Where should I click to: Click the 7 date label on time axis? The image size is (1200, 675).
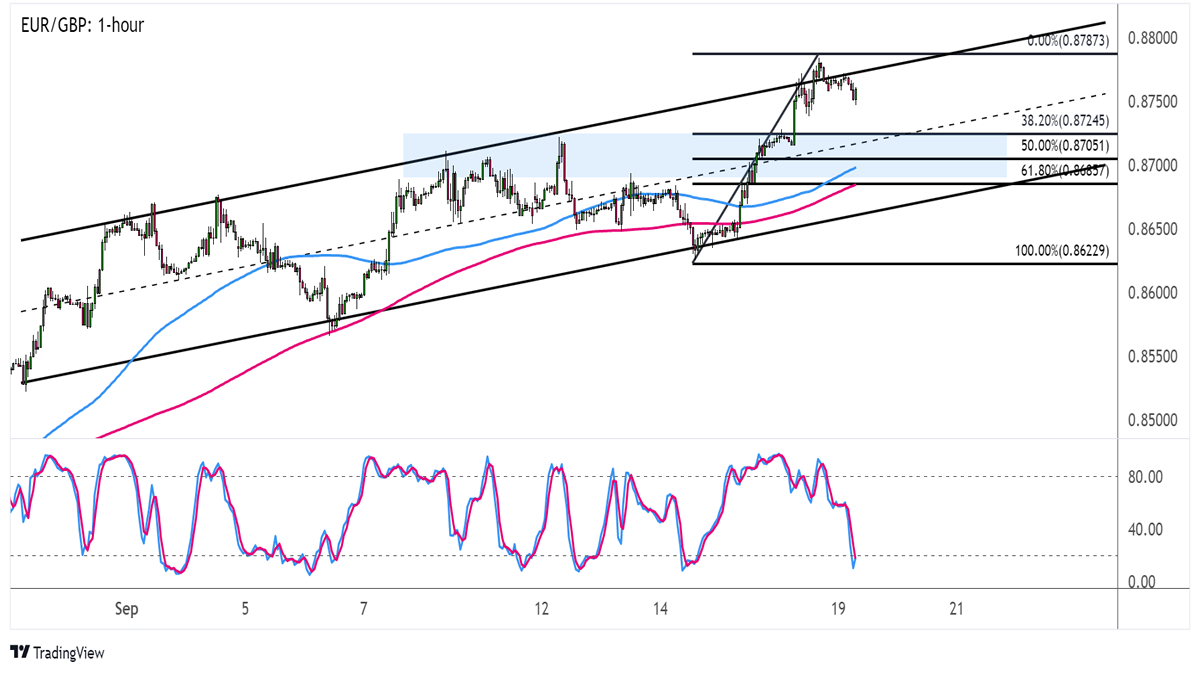(x=364, y=608)
